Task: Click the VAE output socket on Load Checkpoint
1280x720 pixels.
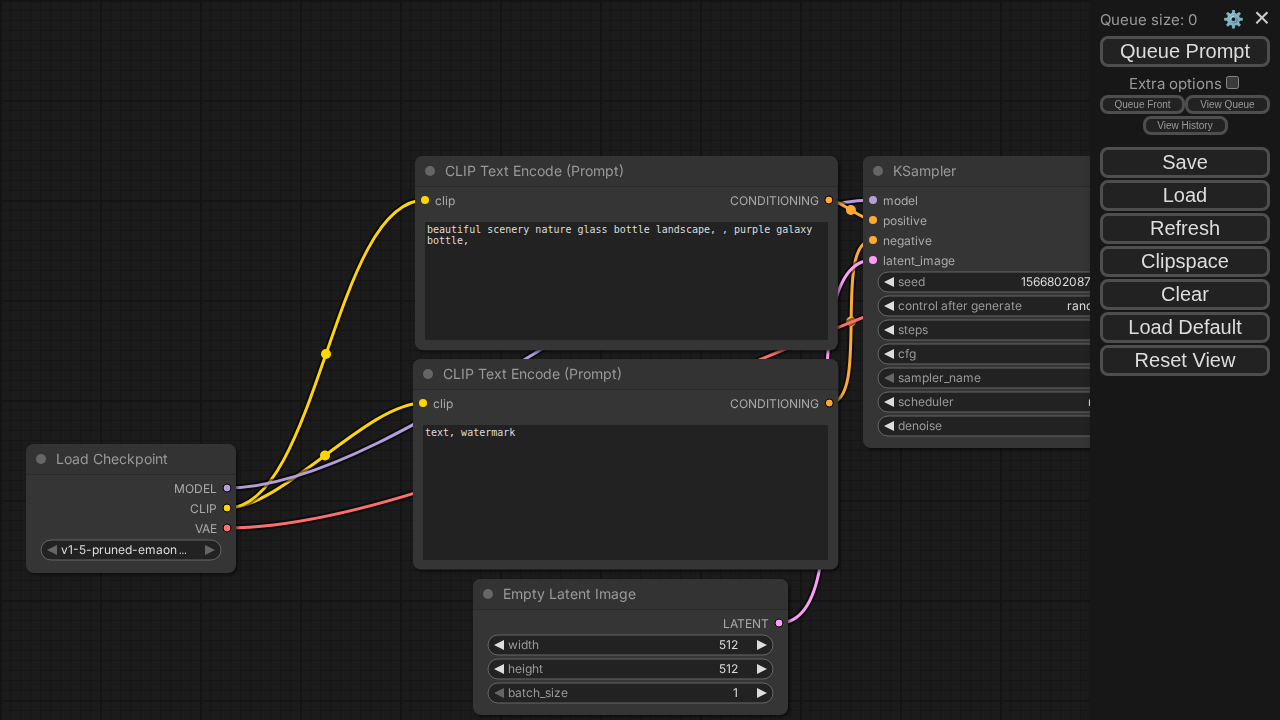Action: 227,528
